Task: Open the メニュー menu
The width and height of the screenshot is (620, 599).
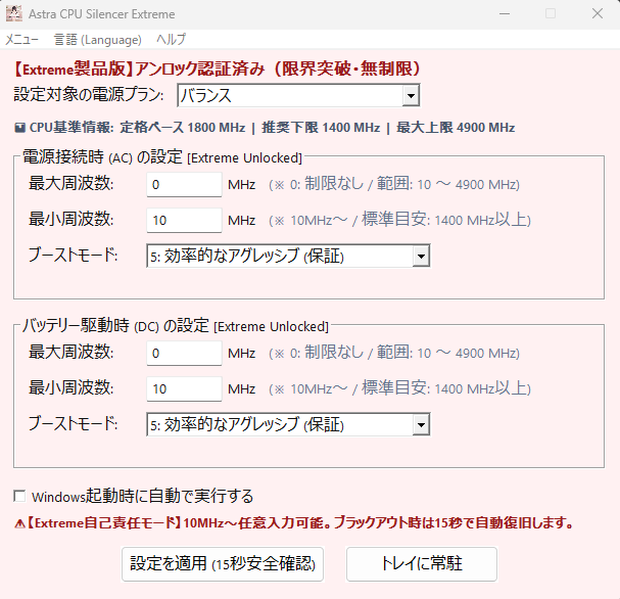Action: 21,40
